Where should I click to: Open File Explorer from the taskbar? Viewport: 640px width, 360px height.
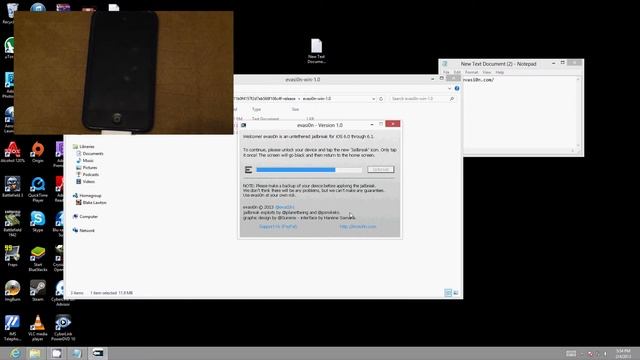click(35, 353)
